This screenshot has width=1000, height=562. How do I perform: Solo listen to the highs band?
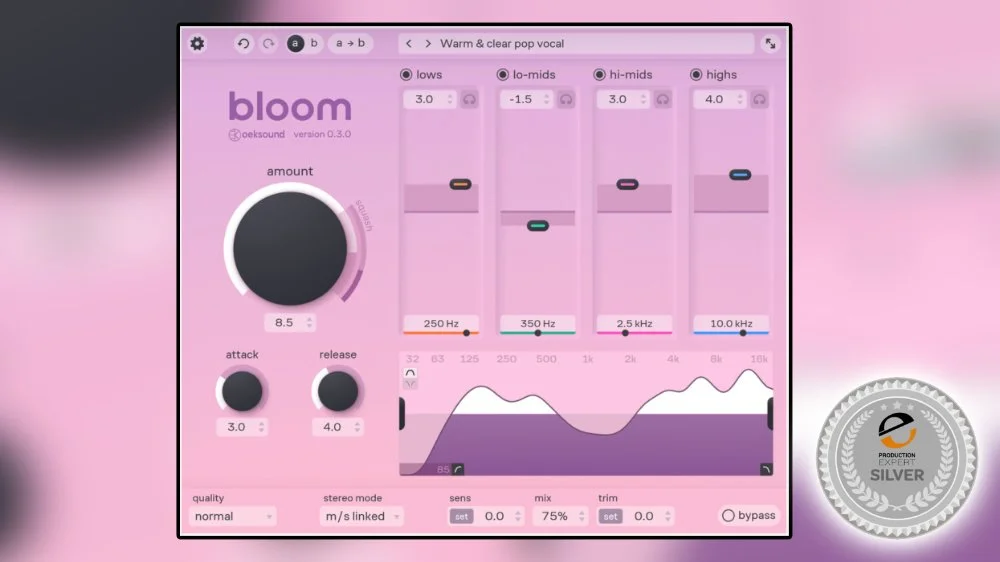point(759,100)
